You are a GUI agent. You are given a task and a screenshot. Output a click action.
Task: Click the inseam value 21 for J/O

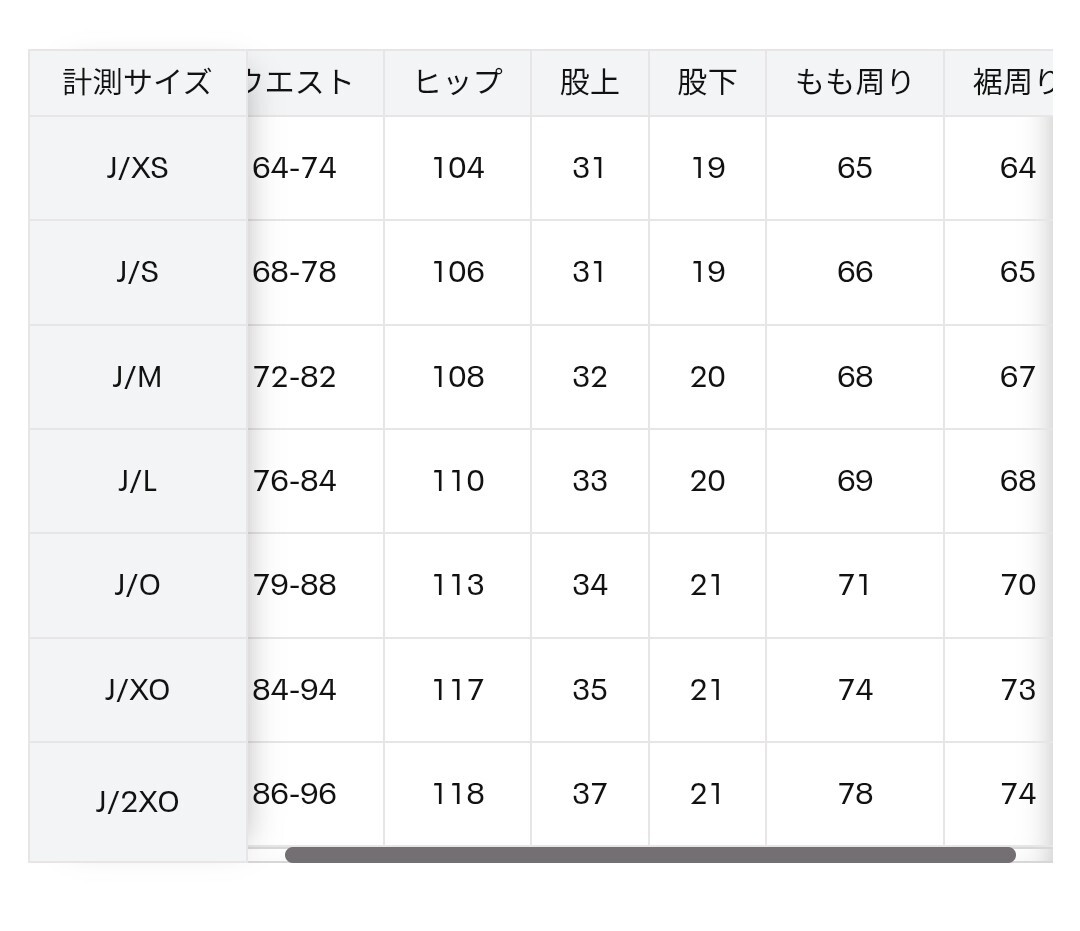click(x=707, y=585)
